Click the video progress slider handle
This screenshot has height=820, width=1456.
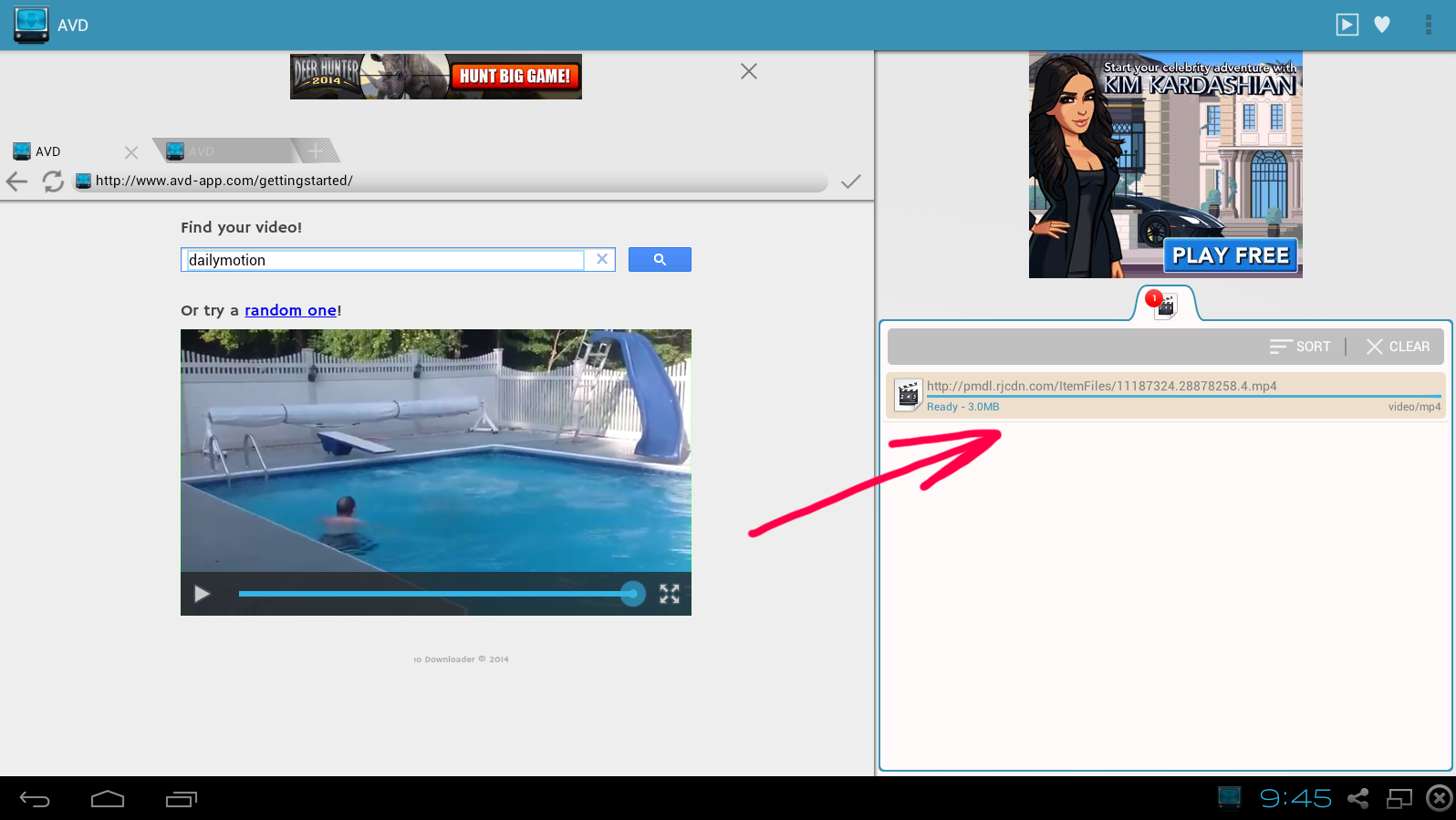(x=632, y=594)
